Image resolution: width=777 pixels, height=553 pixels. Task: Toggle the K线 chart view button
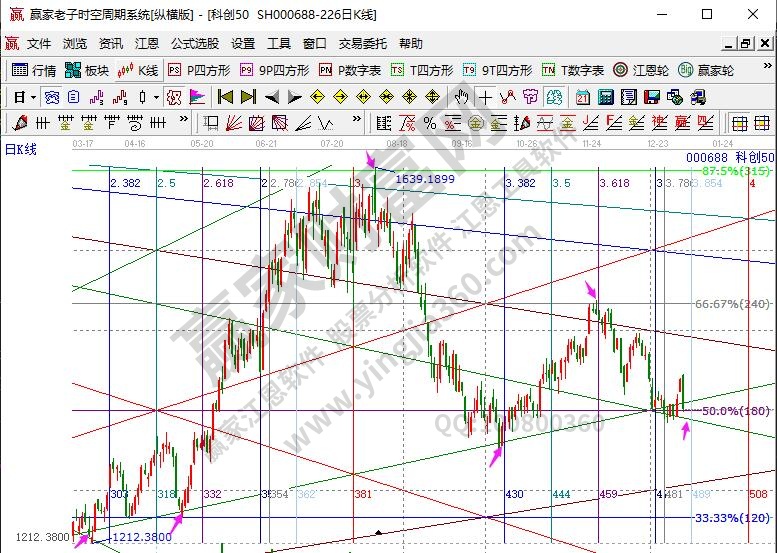(x=138, y=70)
